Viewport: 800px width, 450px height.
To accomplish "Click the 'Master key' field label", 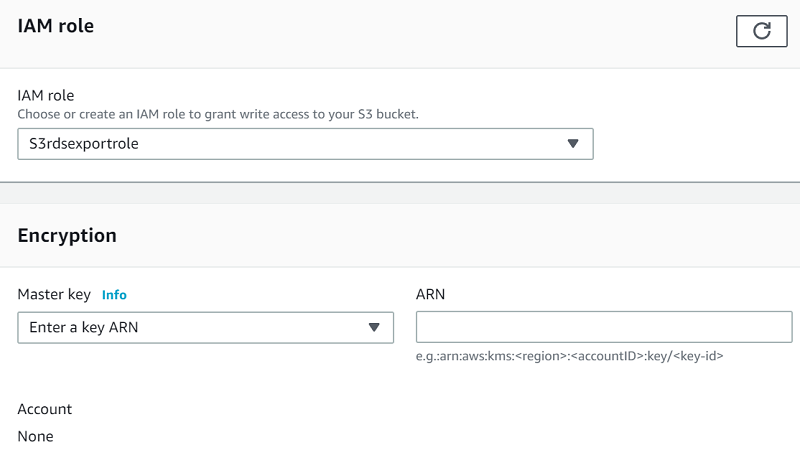I will 54,295.
